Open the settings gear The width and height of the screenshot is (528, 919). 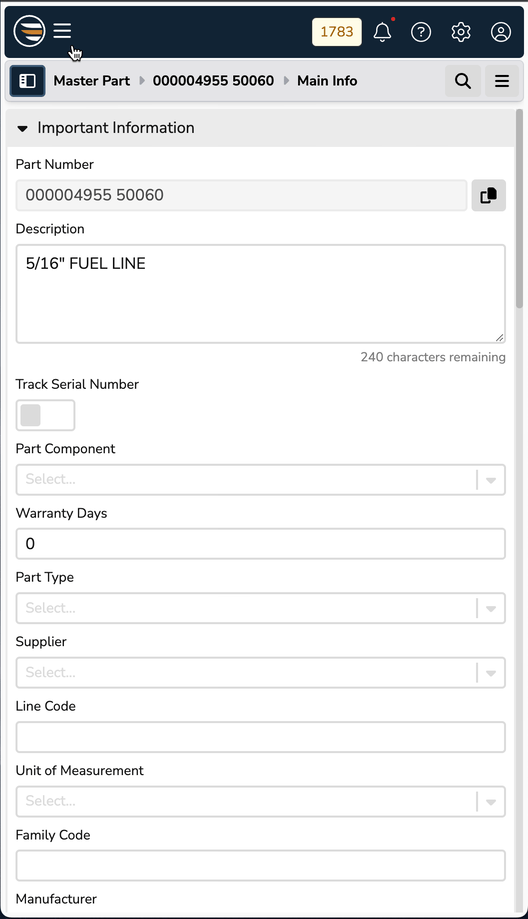(461, 32)
